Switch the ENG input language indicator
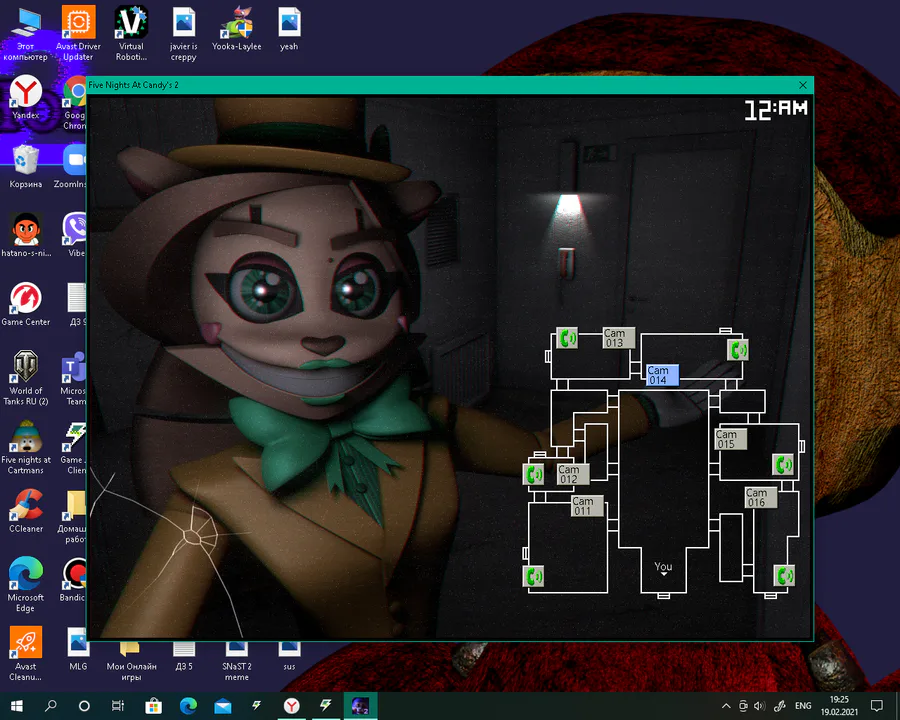900x720 pixels. click(x=803, y=706)
